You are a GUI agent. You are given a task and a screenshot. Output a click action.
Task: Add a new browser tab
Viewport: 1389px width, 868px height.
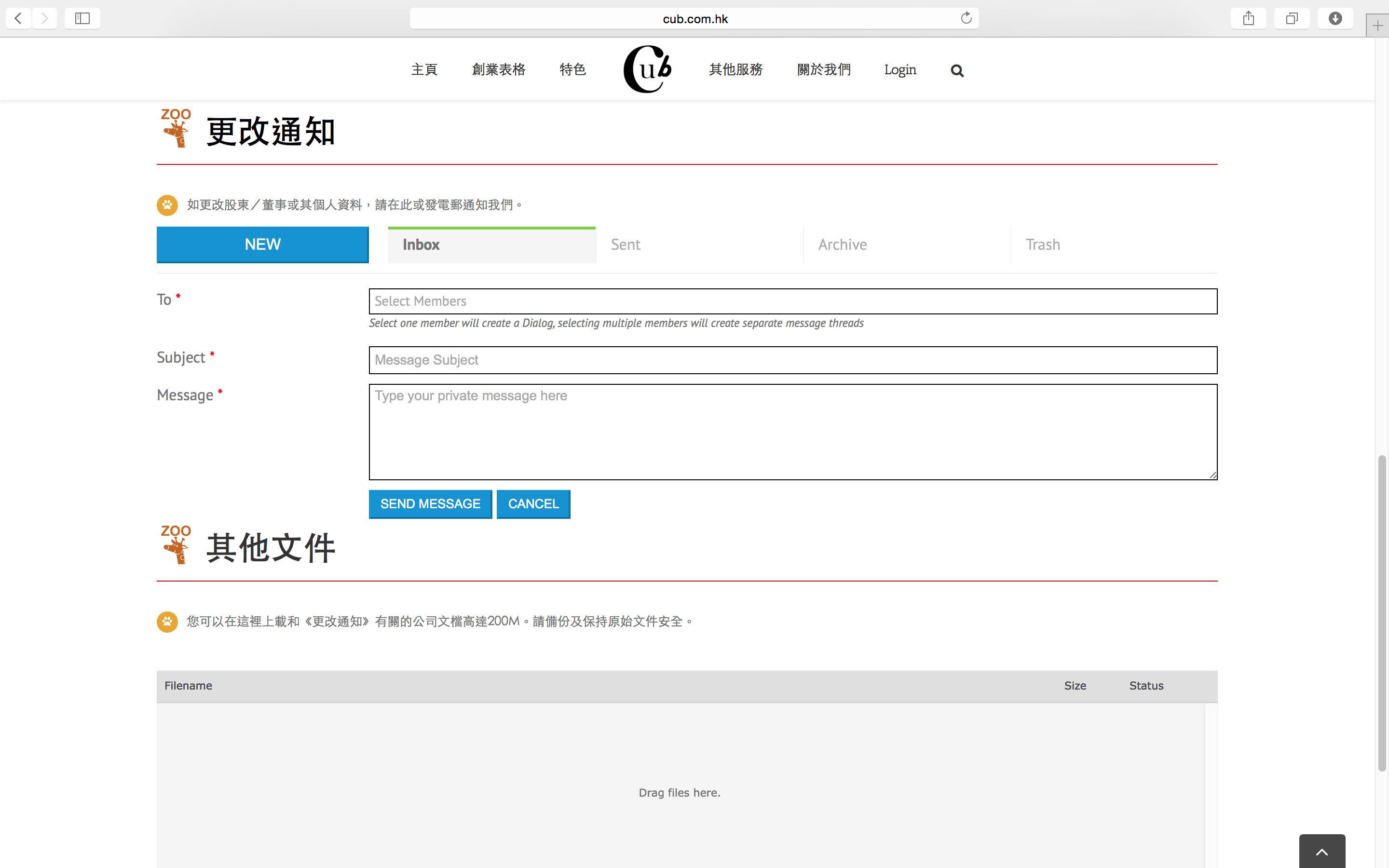[1377, 26]
